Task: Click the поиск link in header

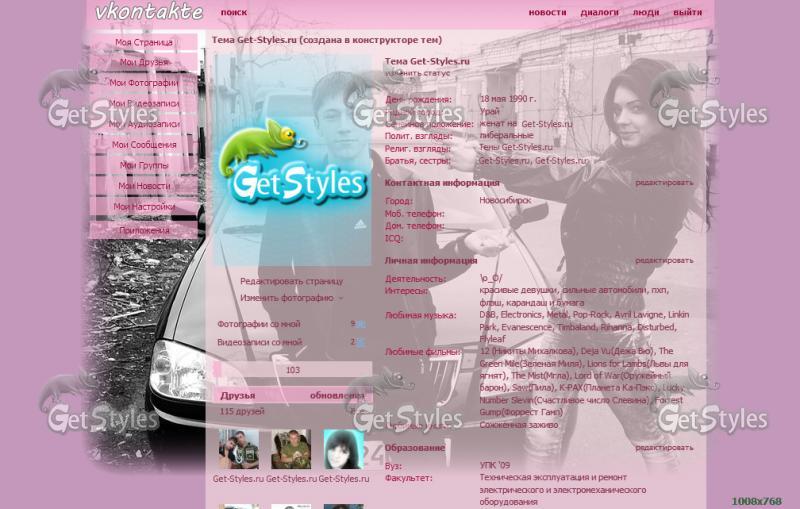Action: click(234, 13)
